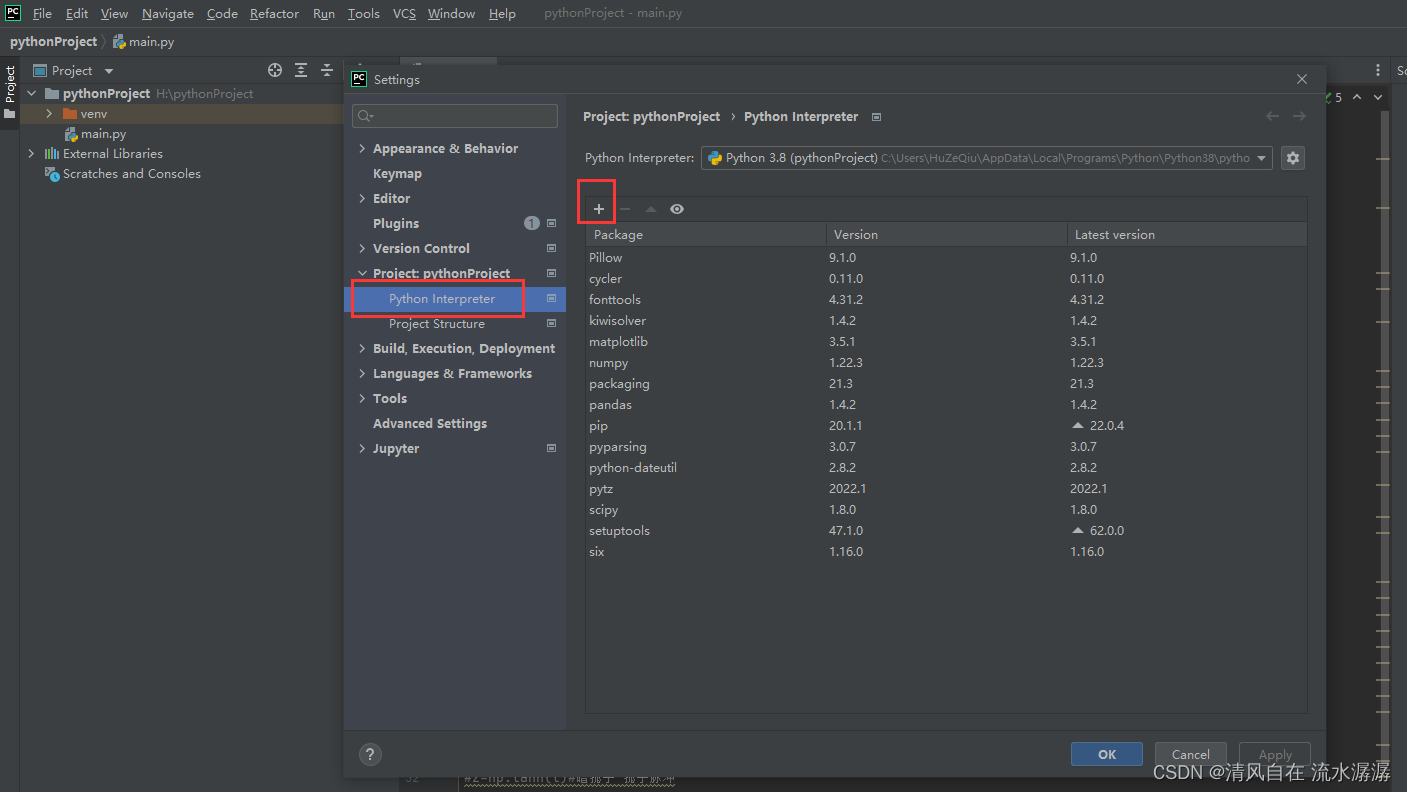Select the setuptools package row
This screenshot has height=792, width=1407.
946,530
